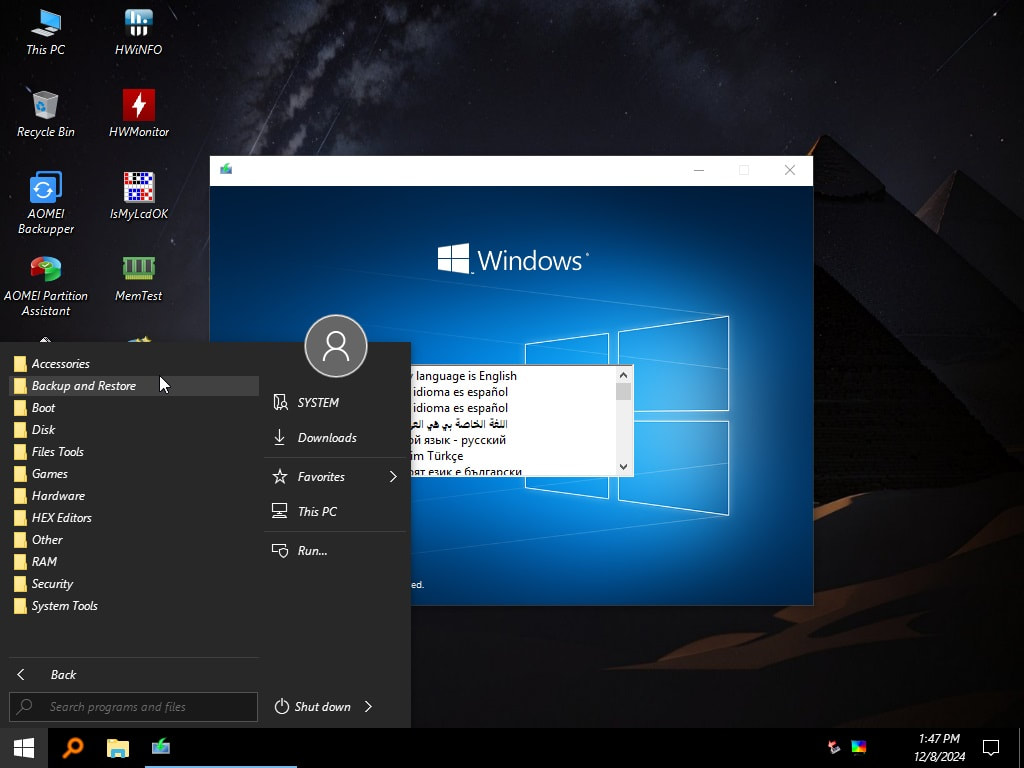Screen dimensions: 1024x768
Task: Click the Windows Start button
Action: (24, 748)
